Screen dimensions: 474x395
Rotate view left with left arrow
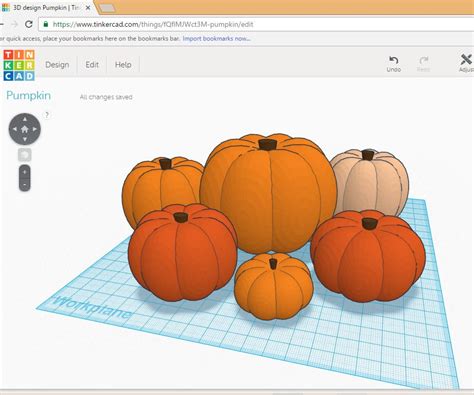pos(15,129)
